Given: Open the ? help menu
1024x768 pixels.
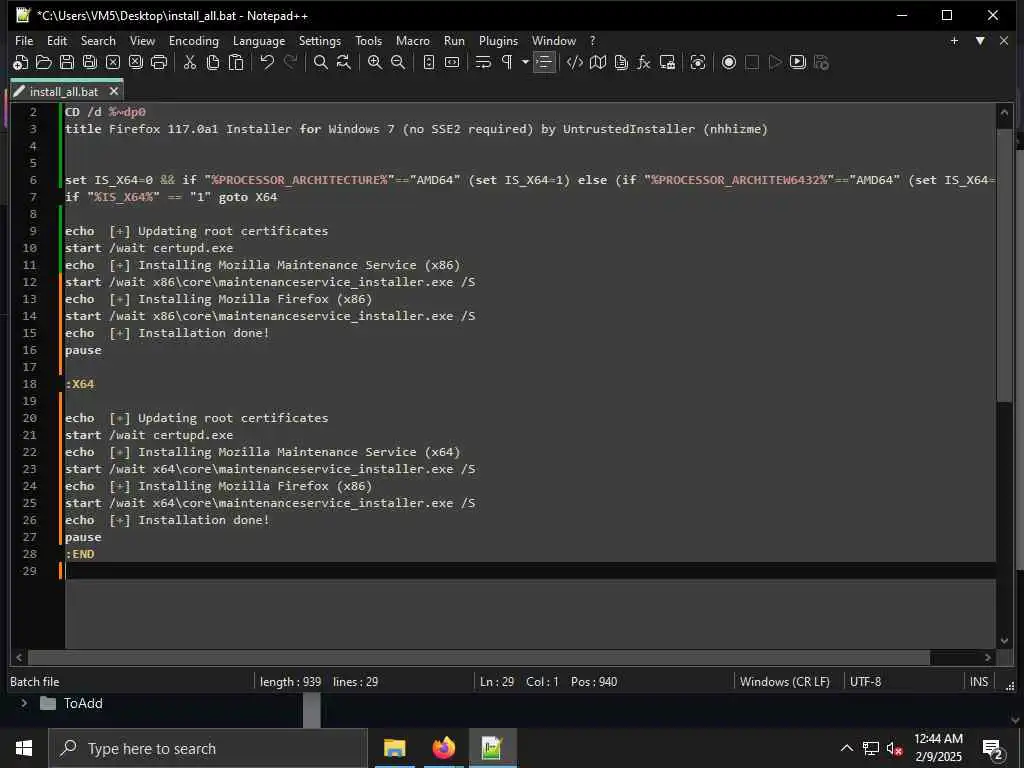Looking at the screenshot, I should [592, 40].
